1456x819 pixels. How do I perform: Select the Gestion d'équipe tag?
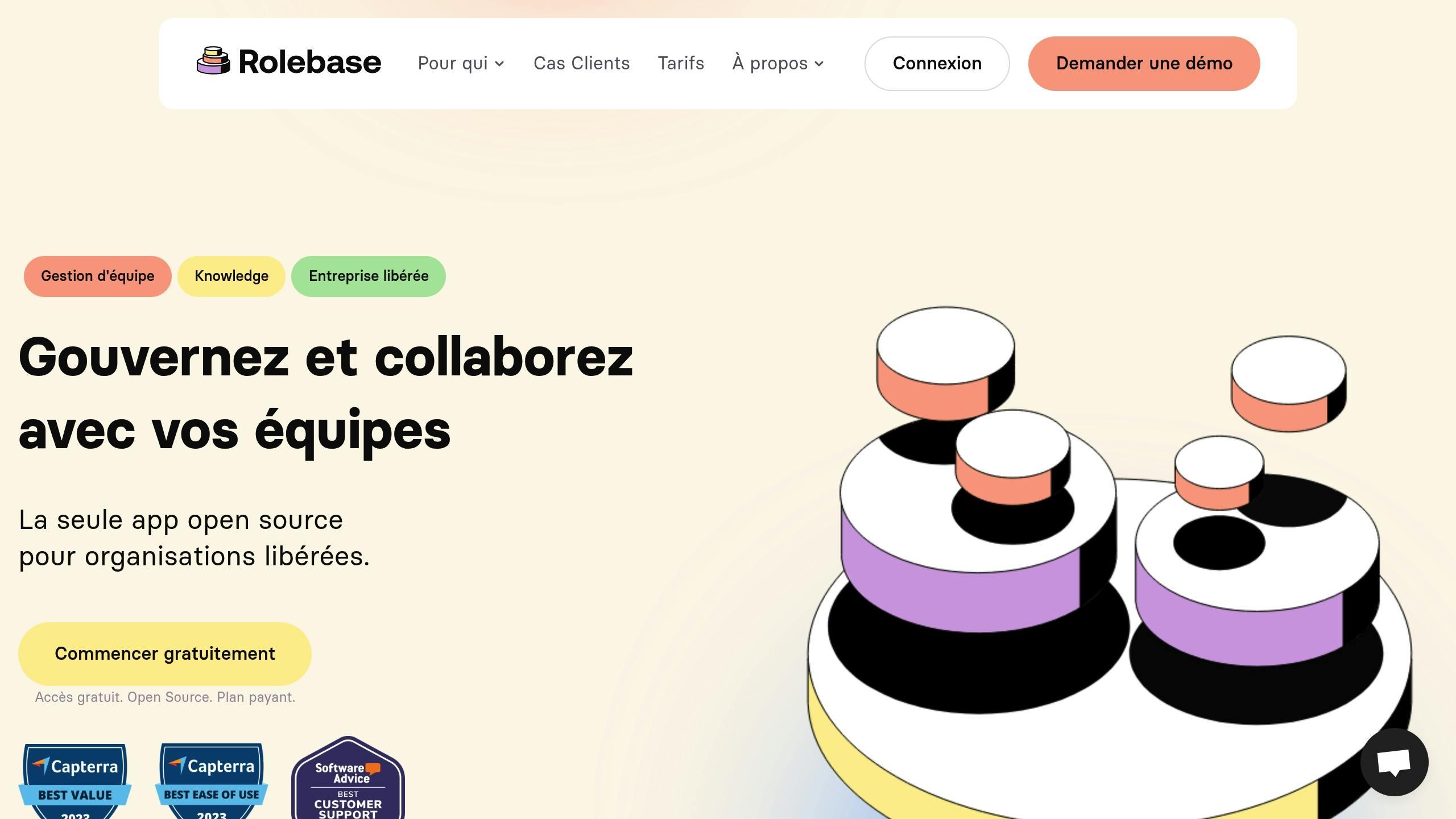pos(97,276)
